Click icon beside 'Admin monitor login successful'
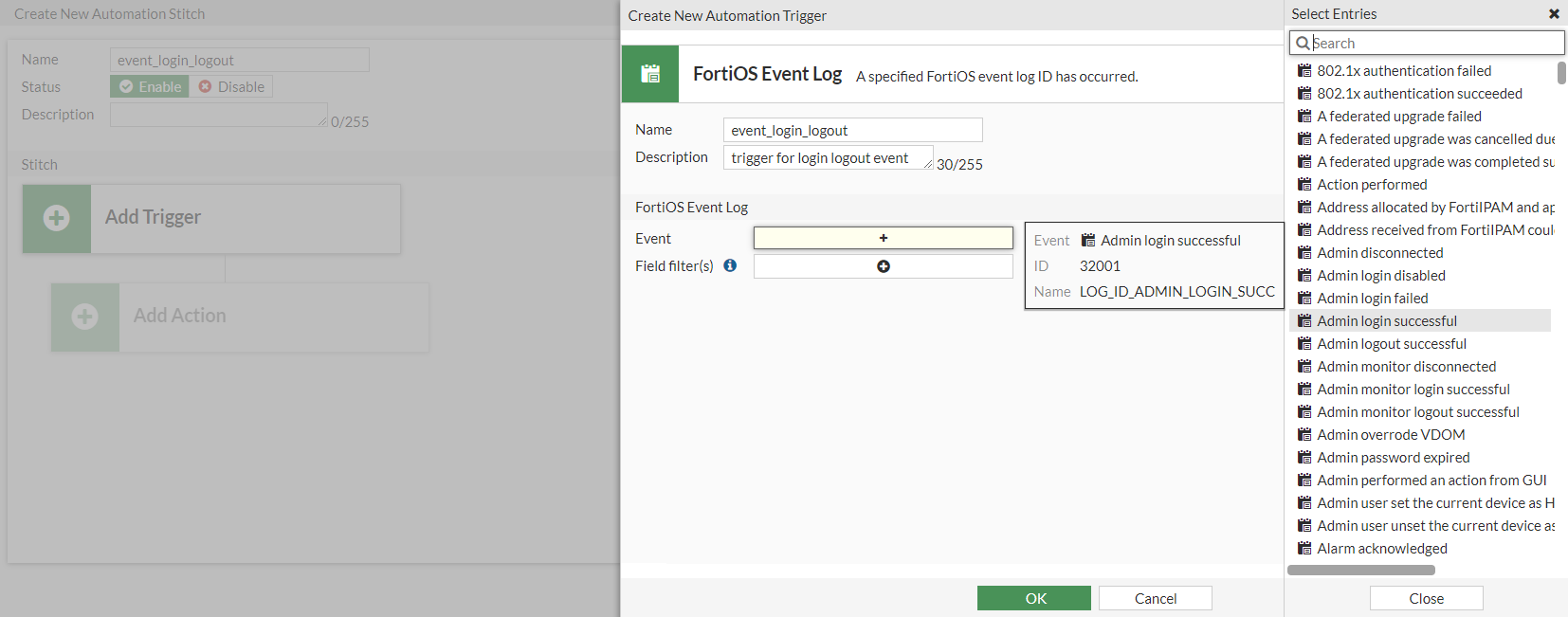1568x617 pixels. [1304, 389]
